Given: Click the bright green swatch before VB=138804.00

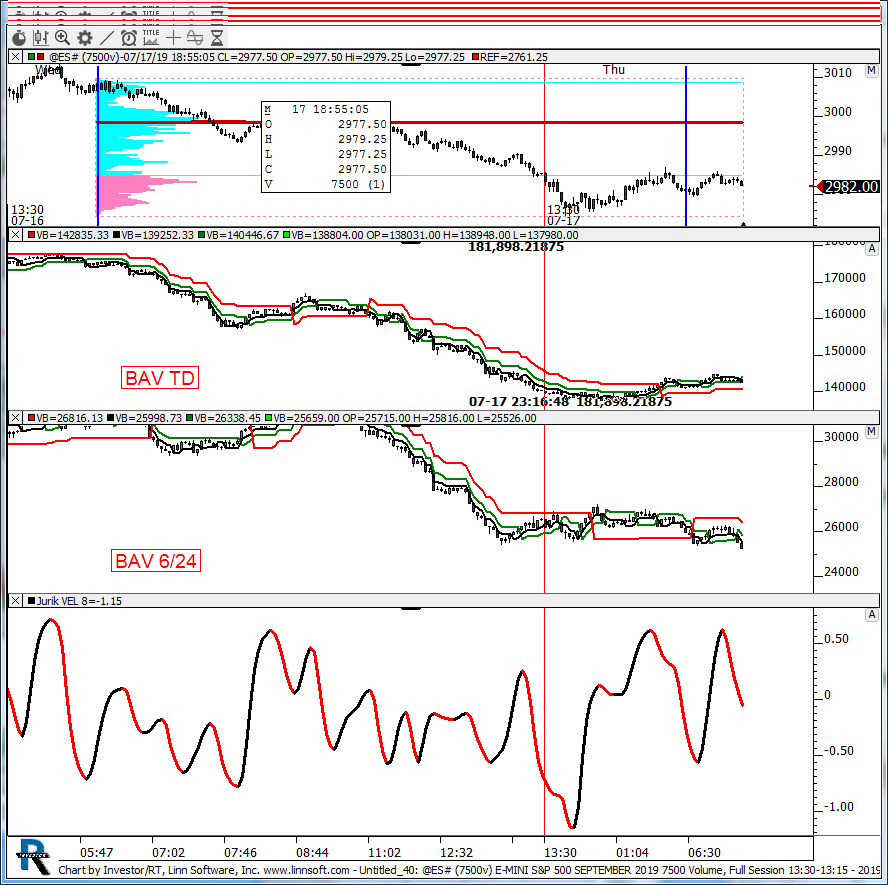Looking at the screenshot, I should tap(287, 235).
